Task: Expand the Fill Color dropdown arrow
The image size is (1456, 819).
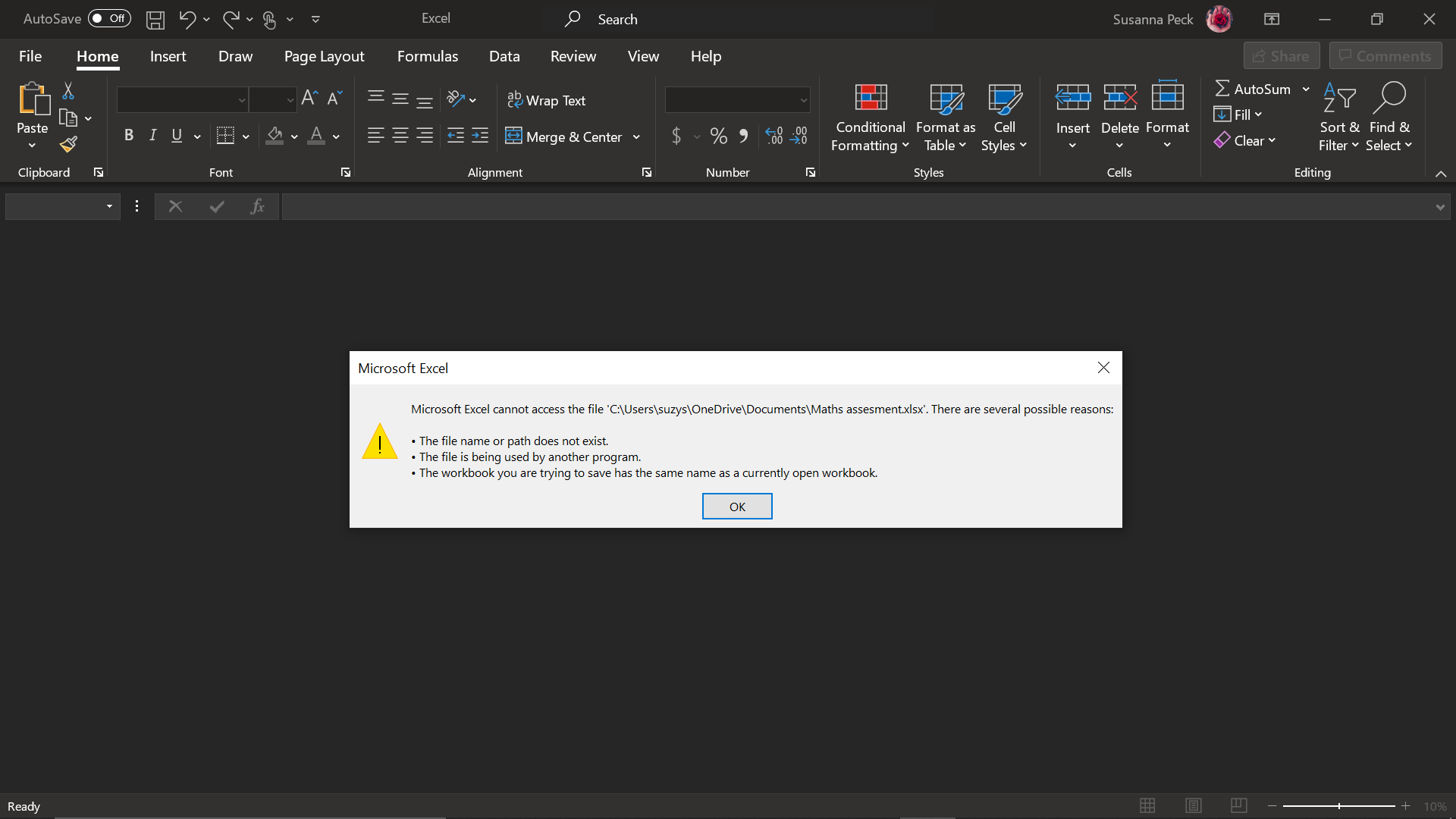Action: click(293, 137)
